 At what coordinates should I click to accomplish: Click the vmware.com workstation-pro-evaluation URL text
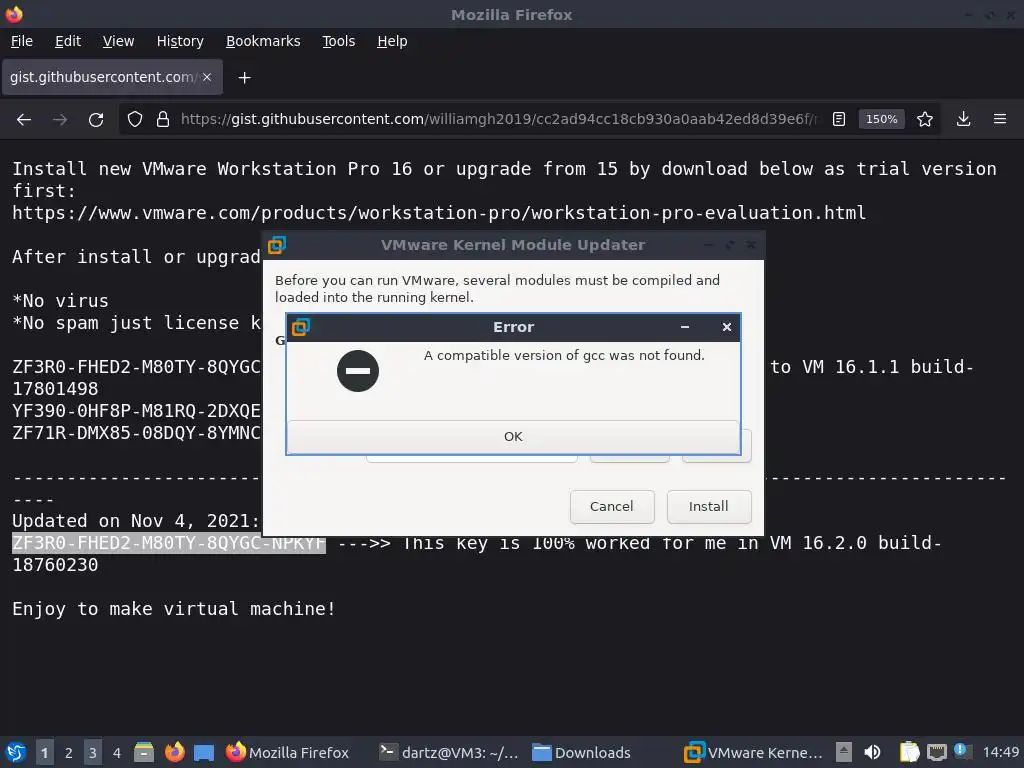click(439, 213)
